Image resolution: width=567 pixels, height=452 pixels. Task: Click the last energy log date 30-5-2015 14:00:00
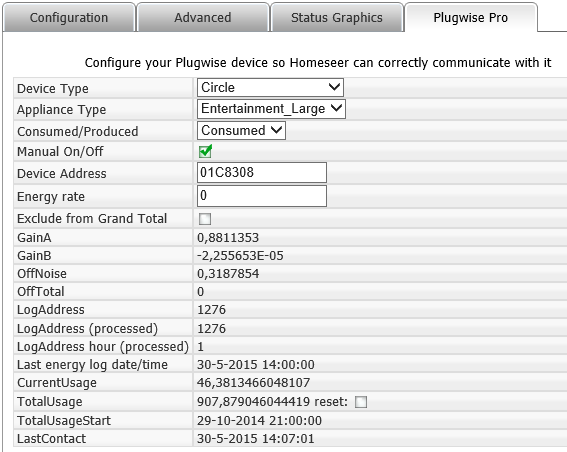click(x=256, y=364)
